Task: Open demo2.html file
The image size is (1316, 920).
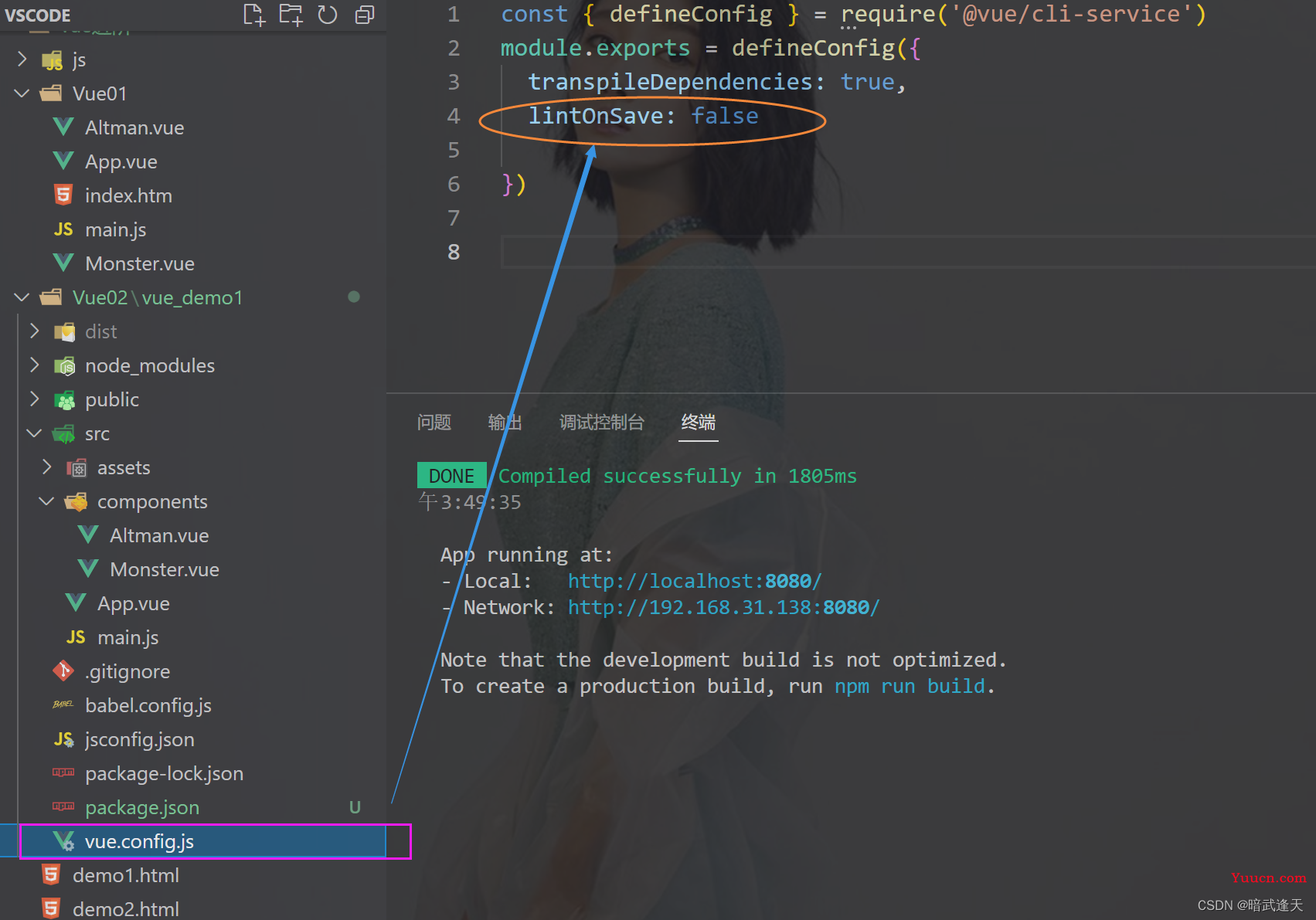Action: [125, 909]
